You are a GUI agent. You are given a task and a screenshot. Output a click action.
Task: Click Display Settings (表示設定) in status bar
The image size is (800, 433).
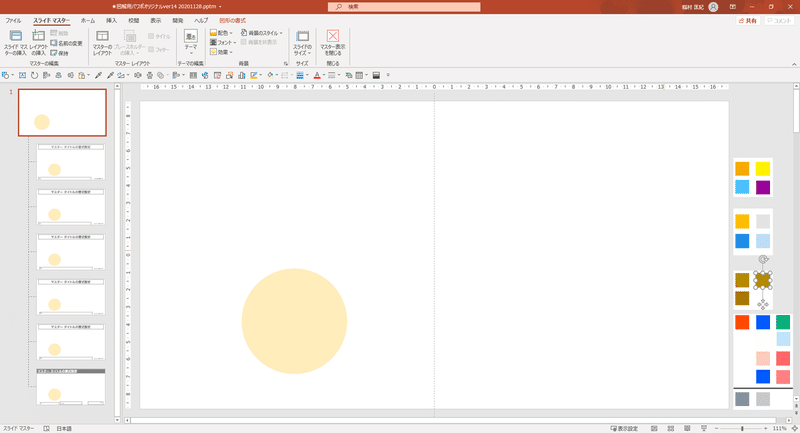624,428
